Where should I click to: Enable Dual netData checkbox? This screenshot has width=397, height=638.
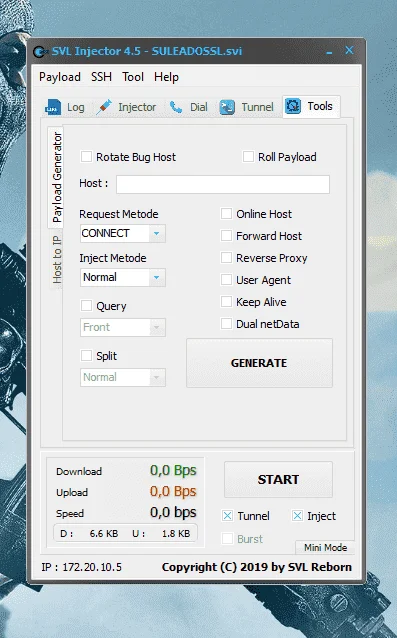click(x=226, y=324)
